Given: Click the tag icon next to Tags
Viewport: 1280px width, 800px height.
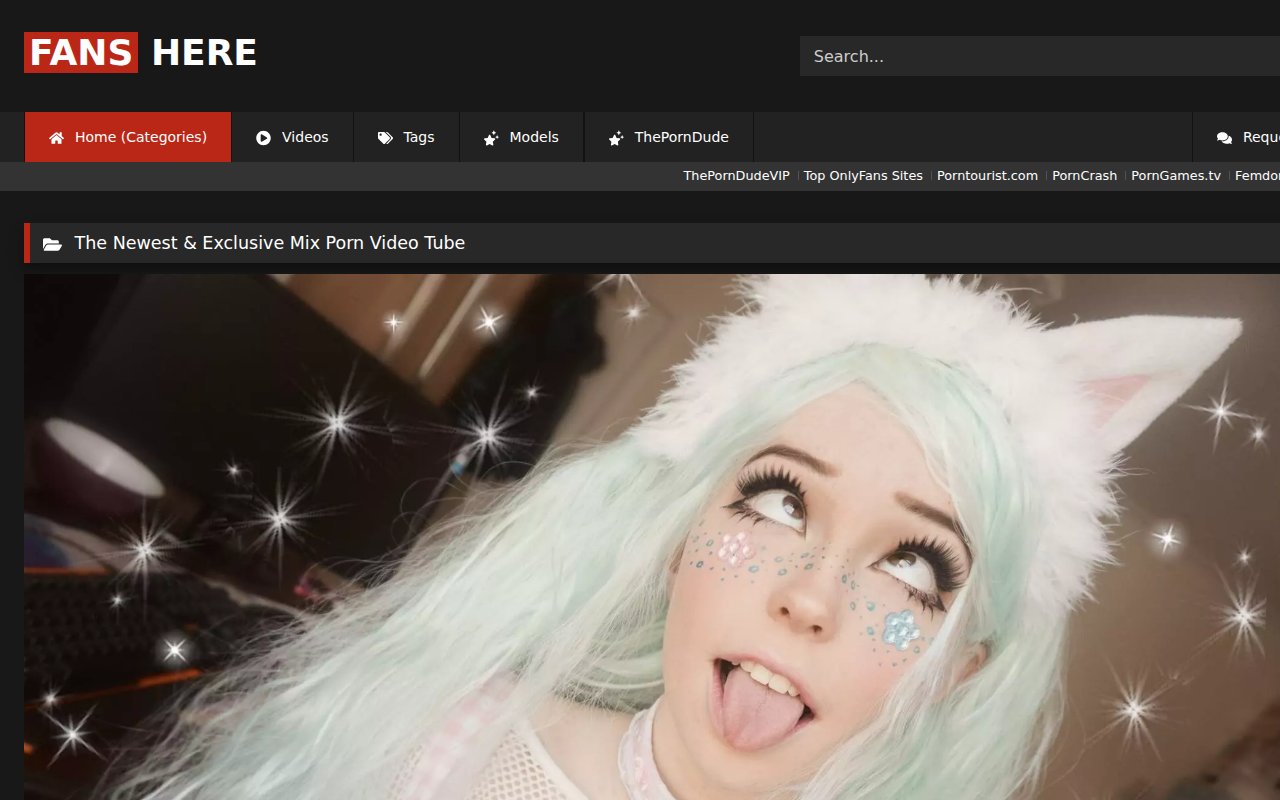Looking at the screenshot, I should point(385,136).
